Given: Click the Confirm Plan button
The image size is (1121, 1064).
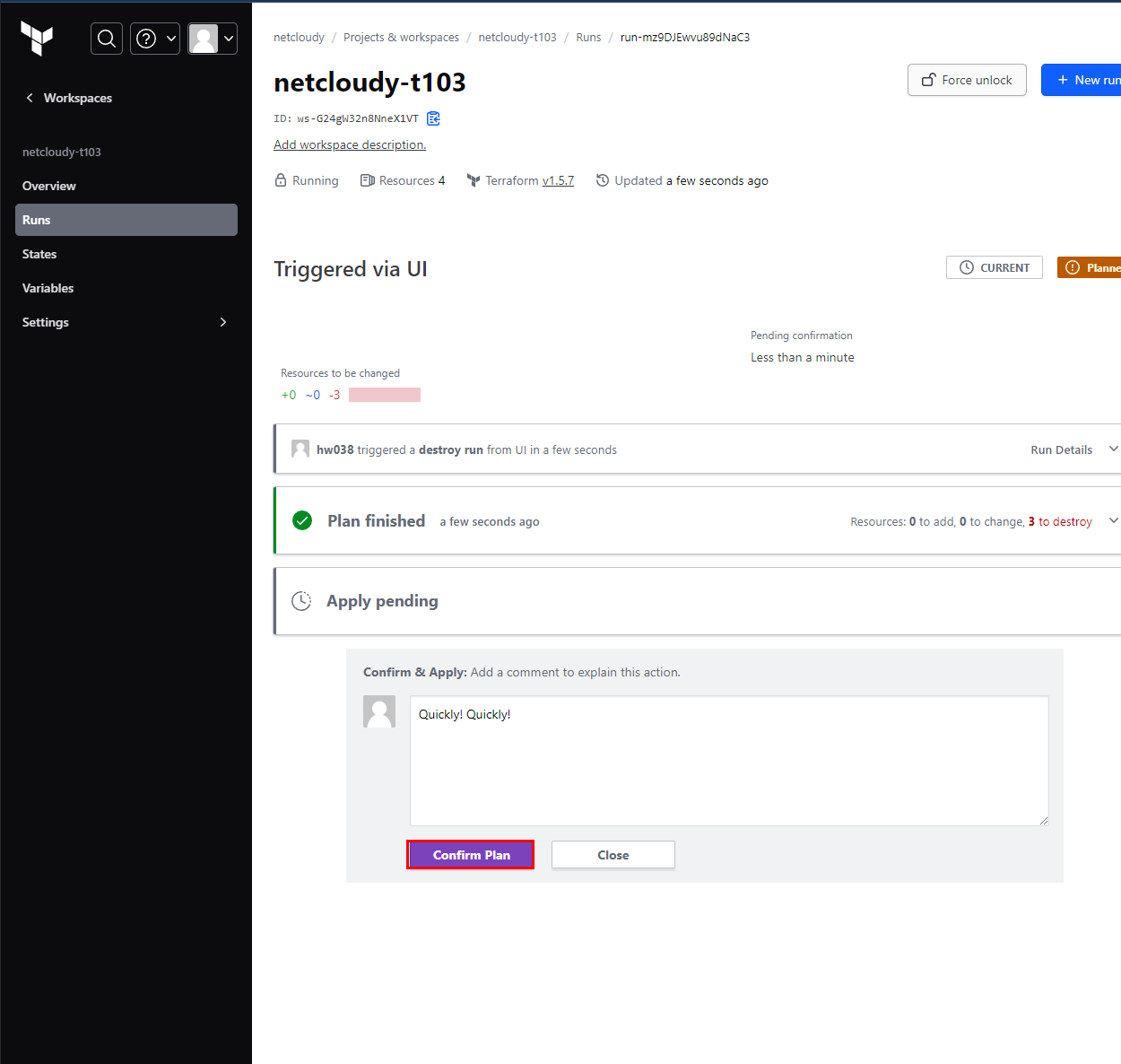Looking at the screenshot, I should (x=471, y=855).
